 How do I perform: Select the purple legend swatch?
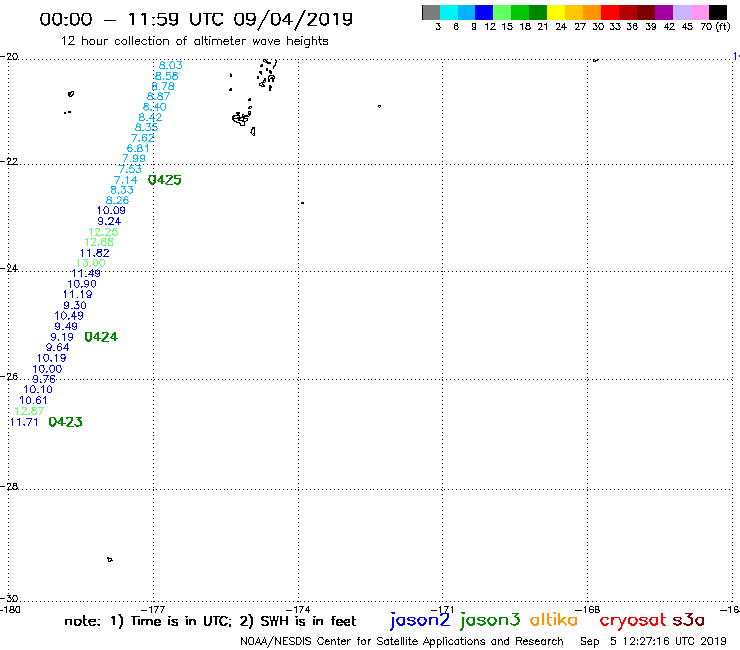pos(663,12)
